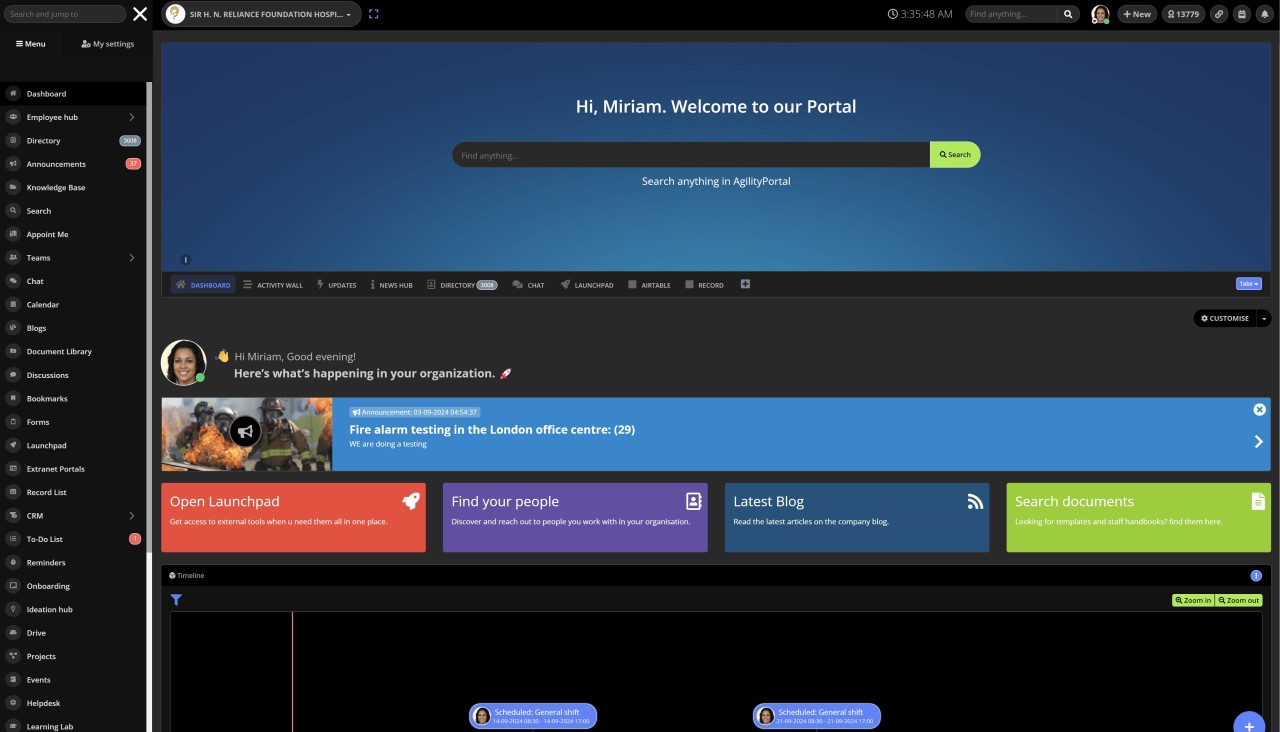Open the Tabs dropdown
The width and height of the screenshot is (1280, 732).
(1248, 284)
